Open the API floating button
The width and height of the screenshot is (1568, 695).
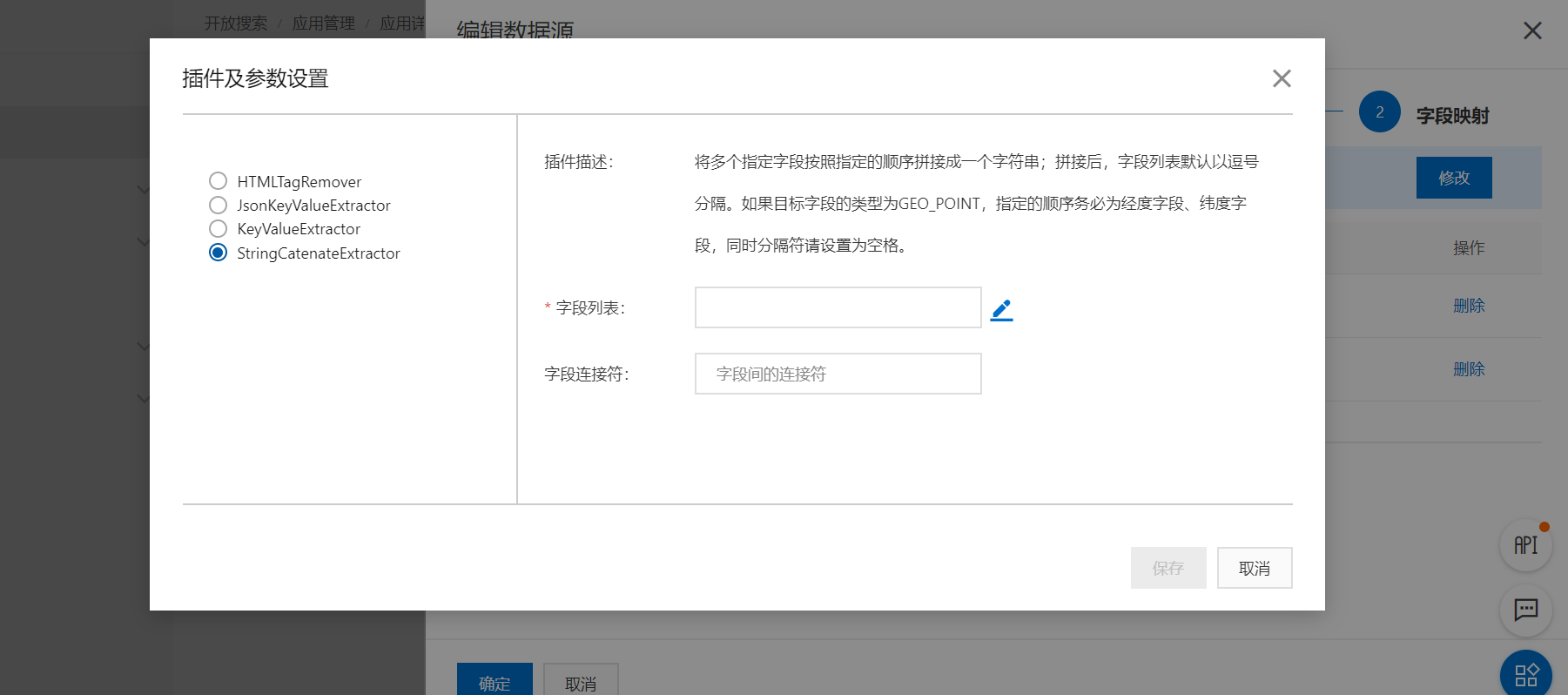pyautogui.click(x=1525, y=545)
